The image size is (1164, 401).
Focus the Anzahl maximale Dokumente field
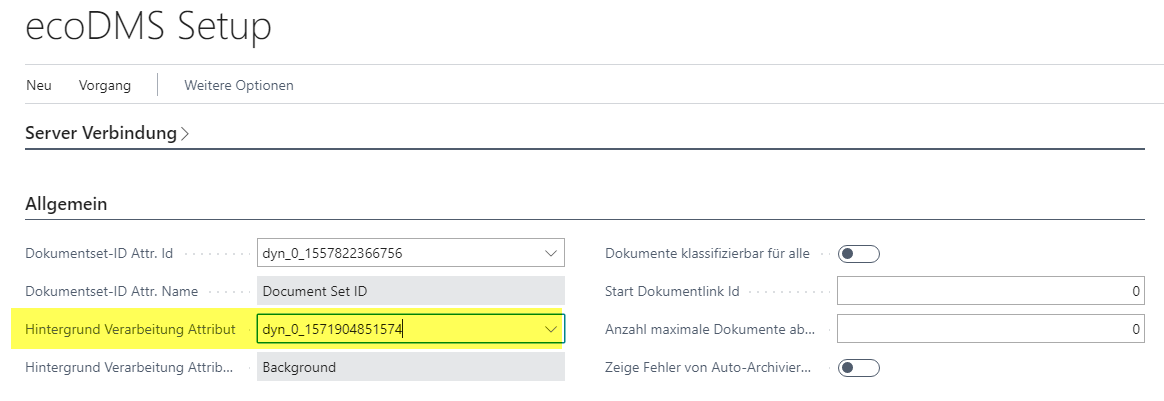(990, 329)
